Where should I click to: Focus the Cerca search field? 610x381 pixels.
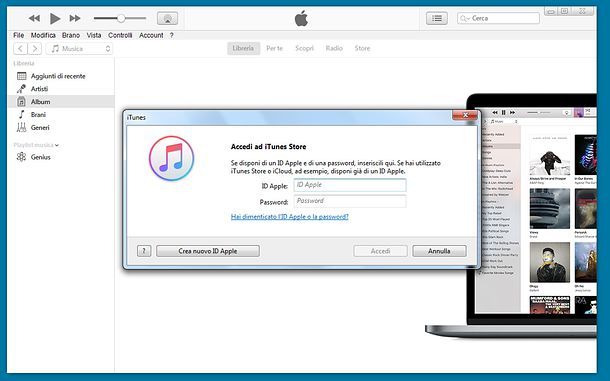coord(498,18)
